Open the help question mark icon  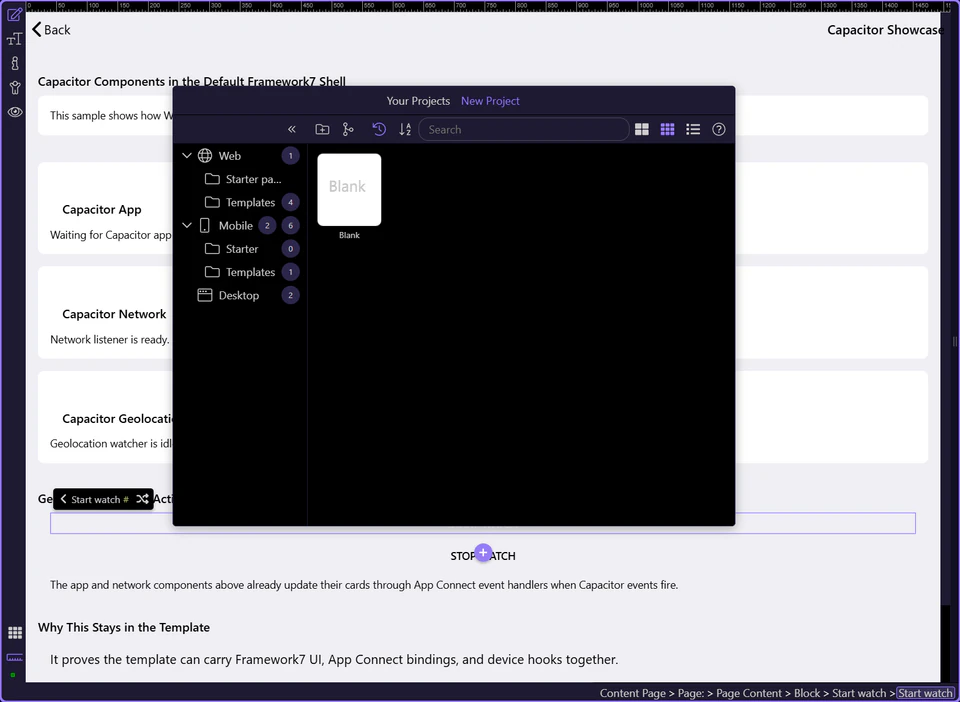point(719,129)
